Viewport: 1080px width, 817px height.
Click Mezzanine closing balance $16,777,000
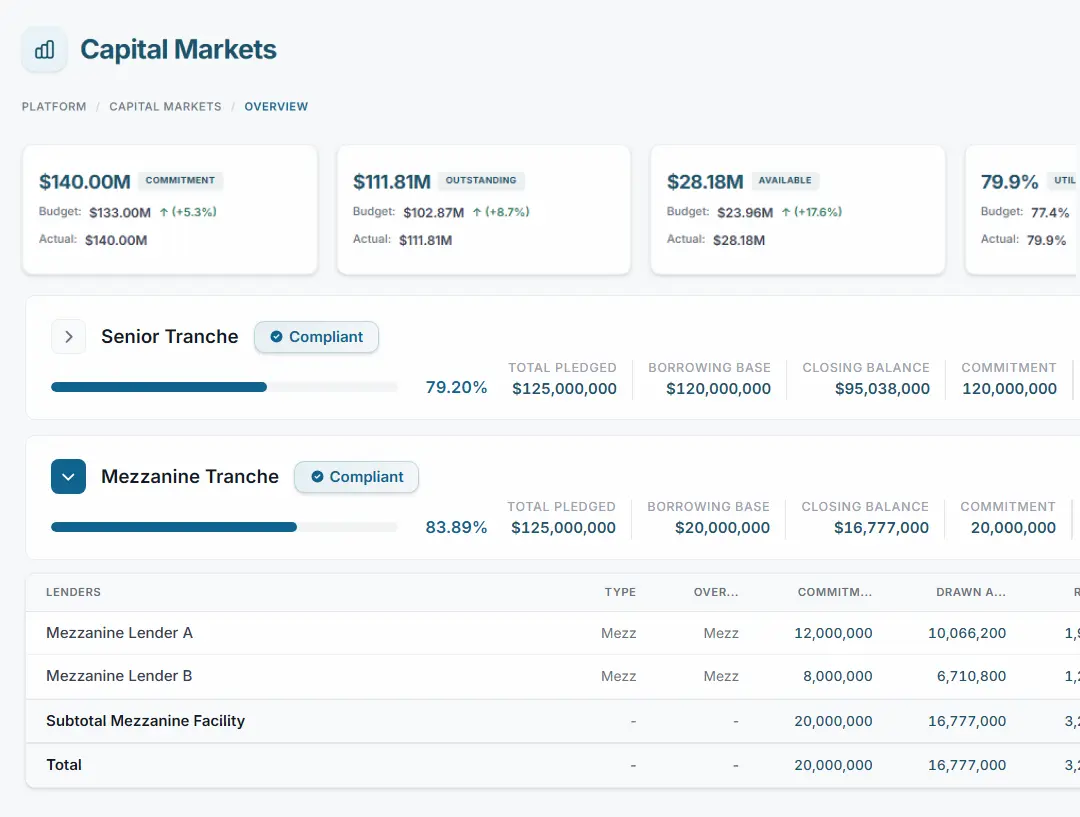tap(881, 528)
